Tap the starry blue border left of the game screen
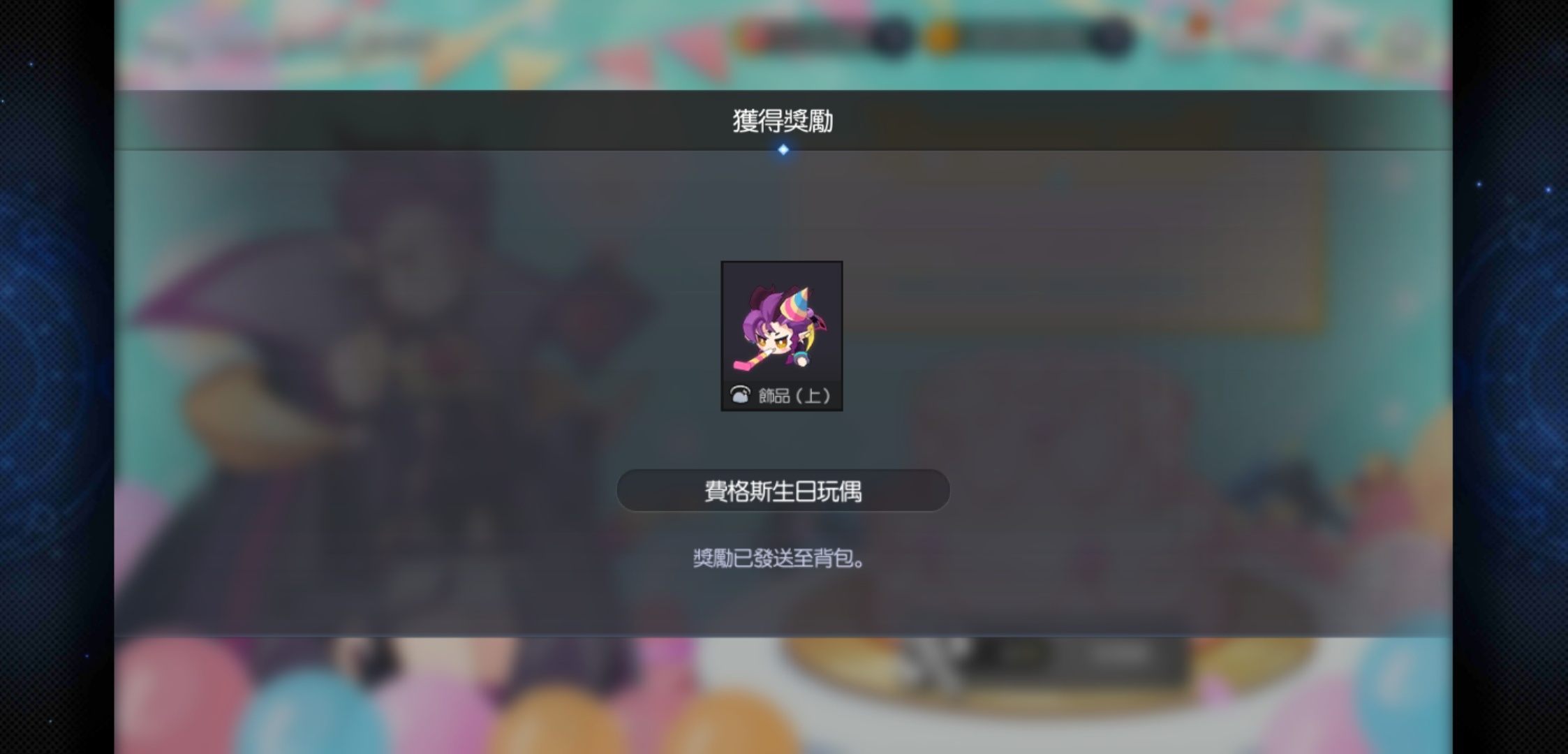1568x754 pixels. pyautogui.click(x=57, y=377)
